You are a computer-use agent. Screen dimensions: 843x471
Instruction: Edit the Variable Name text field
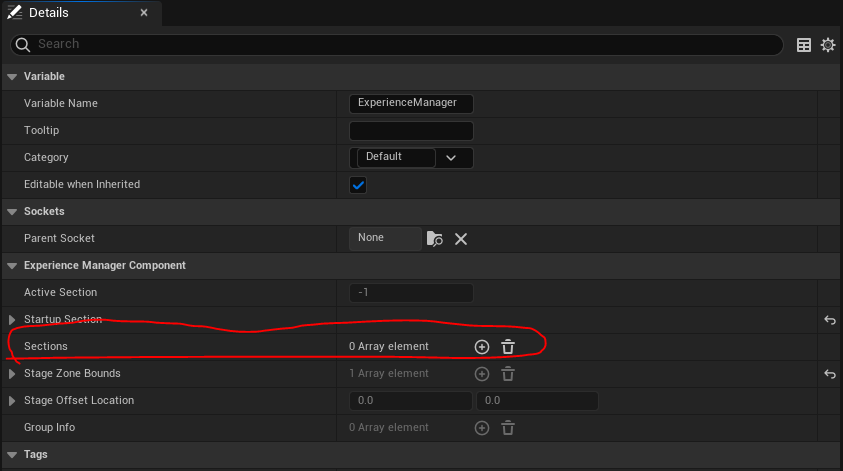coord(411,103)
